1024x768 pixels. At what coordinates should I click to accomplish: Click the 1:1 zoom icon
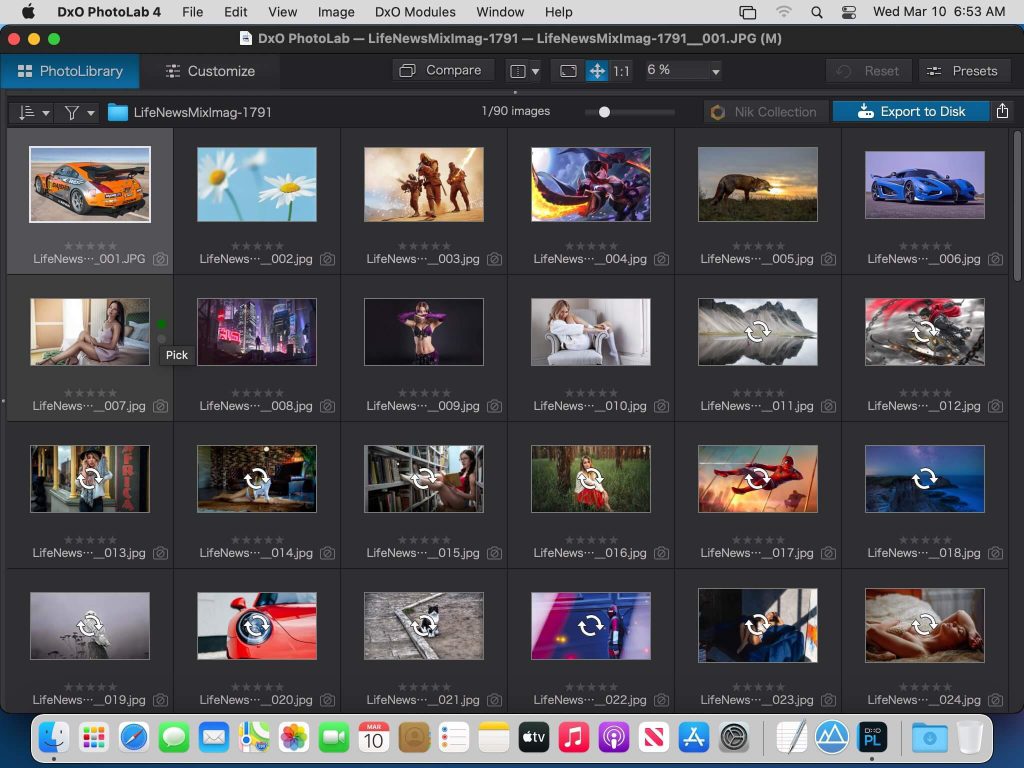click(620, 70)
